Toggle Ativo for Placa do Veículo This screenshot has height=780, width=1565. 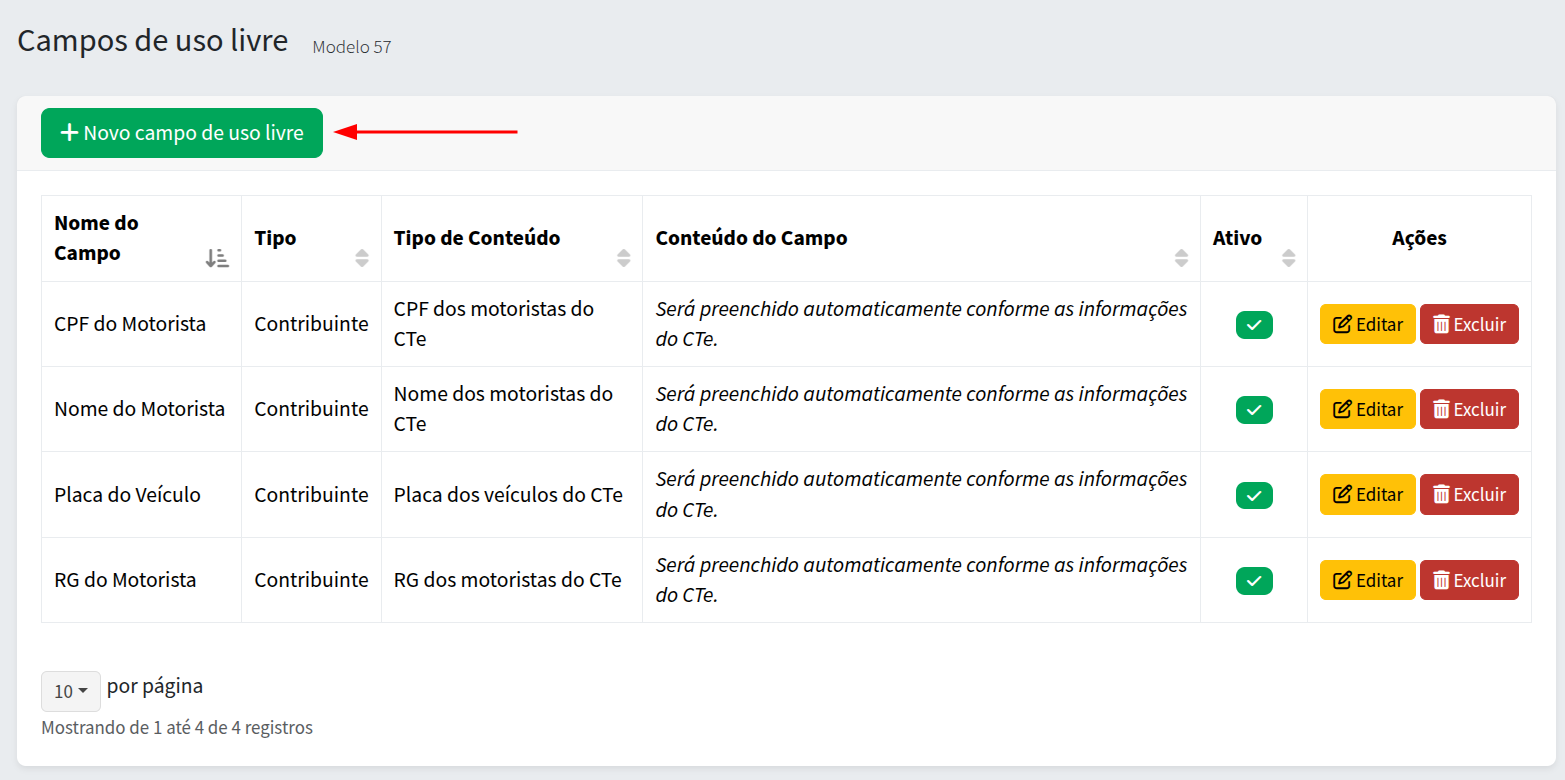tap(1254, 495)
